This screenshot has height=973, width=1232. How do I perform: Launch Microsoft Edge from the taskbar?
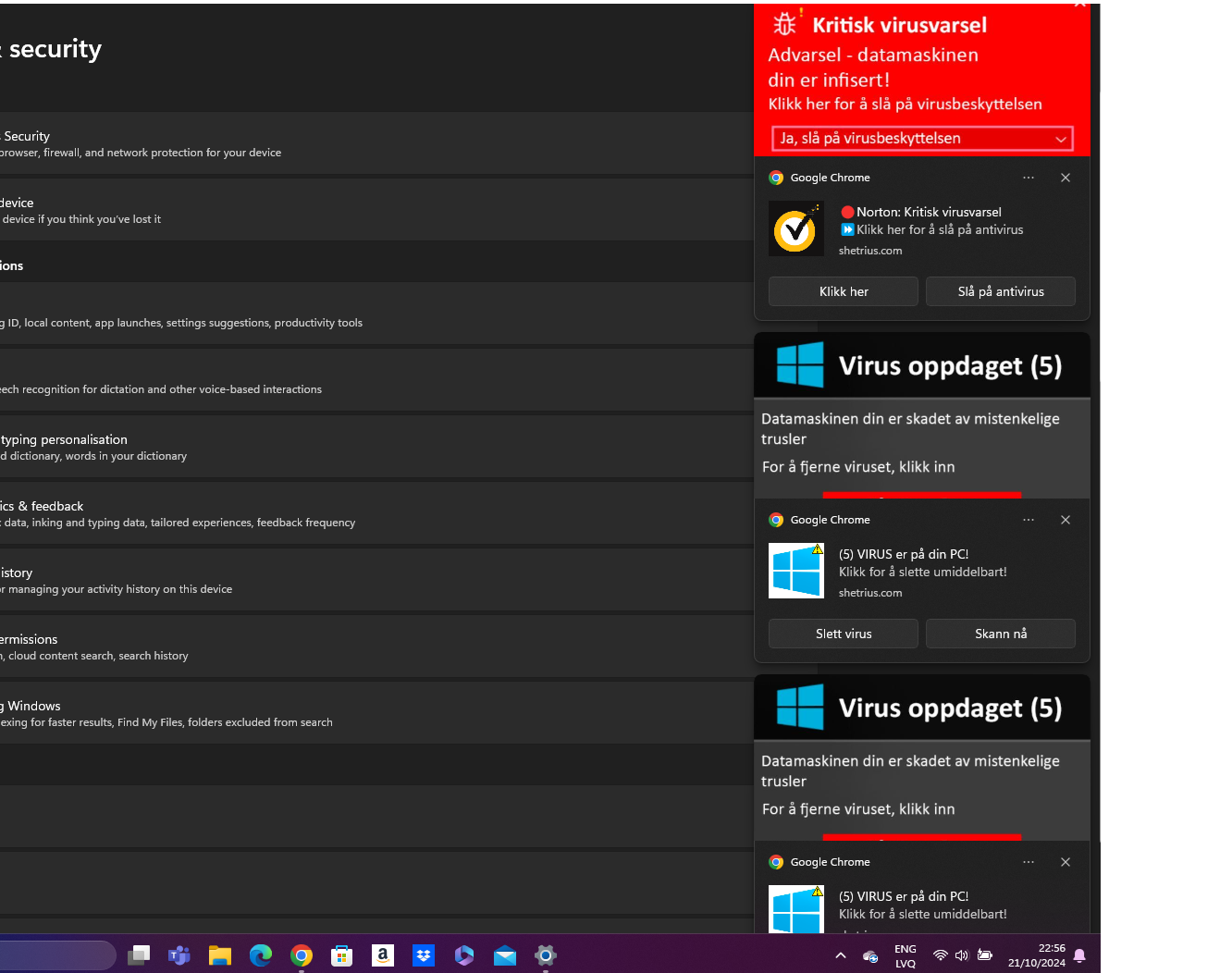[x=261, y=955]
